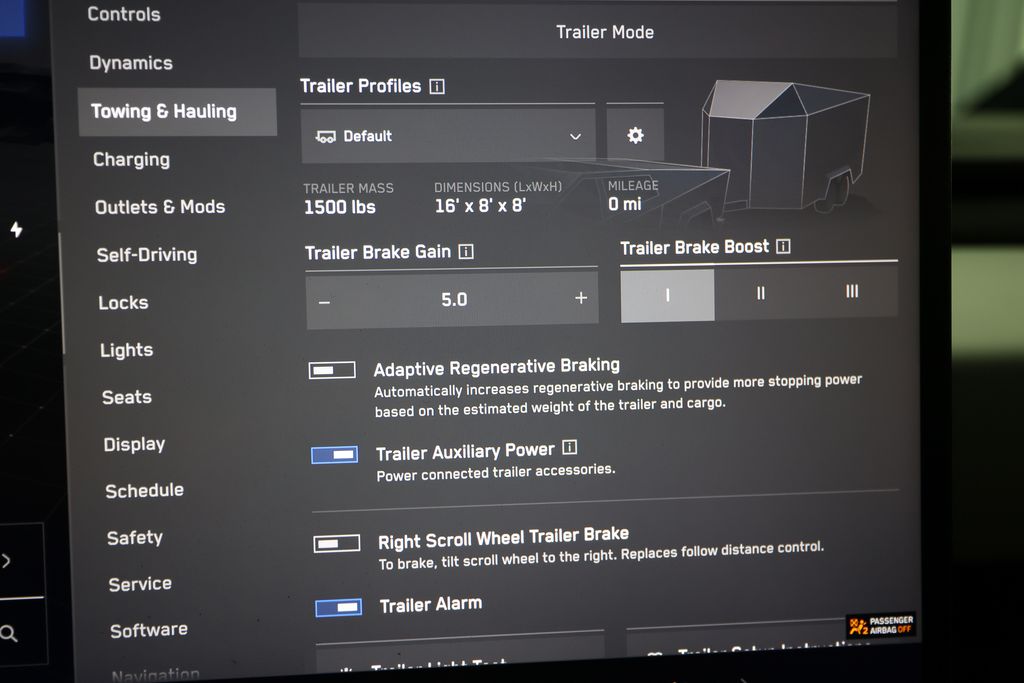Open the Safety settings
This screenshot has height=683, width=1024.
click(x=135, y=537)
